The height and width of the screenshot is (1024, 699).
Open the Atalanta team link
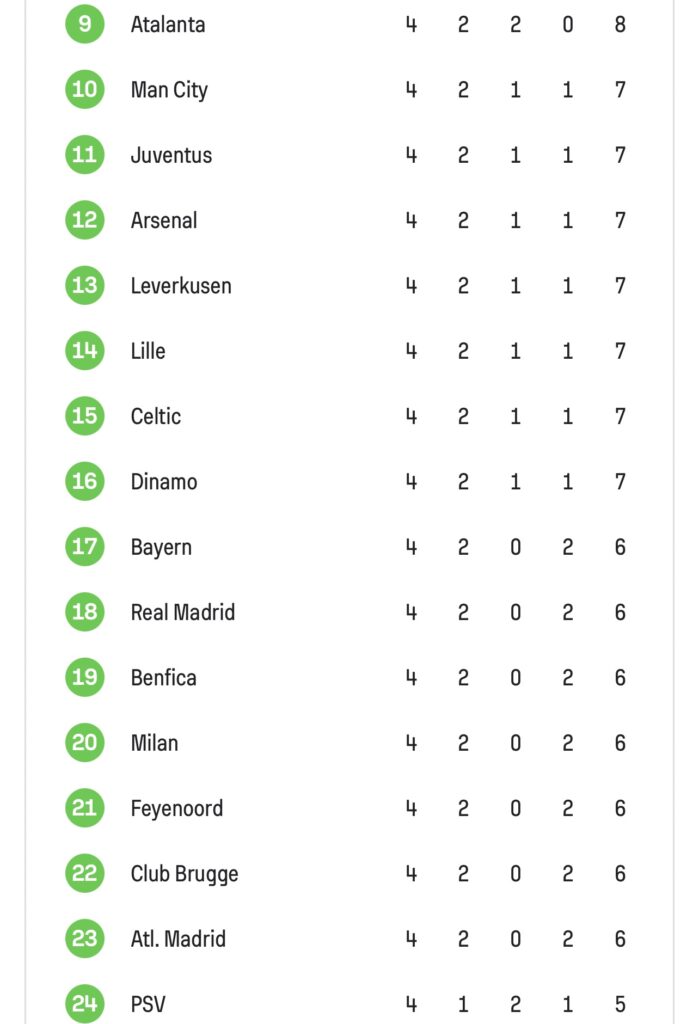pyautogui.click(x=168, y=24)
